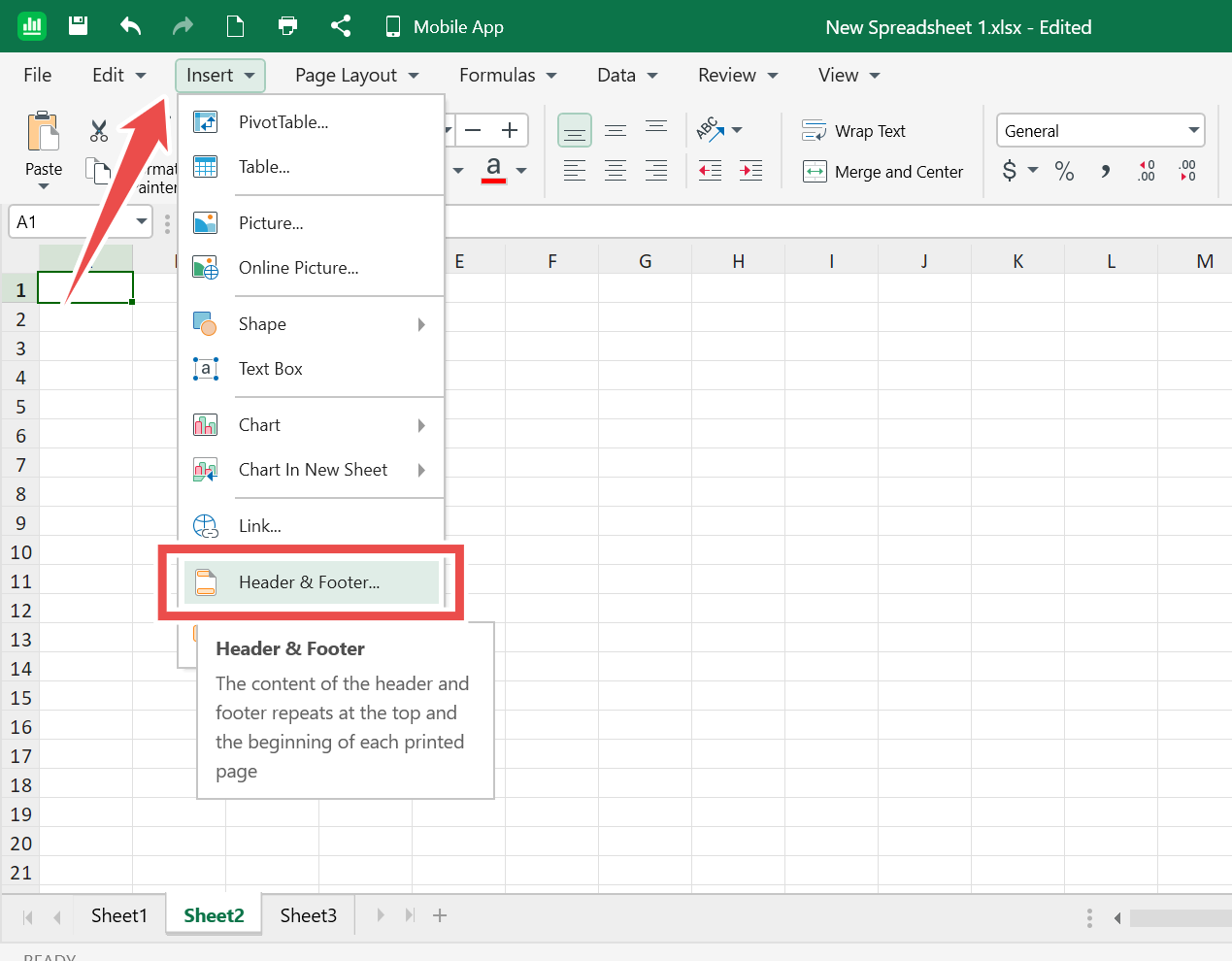
Task: Apply the red font color
Action: click(493, 170)
